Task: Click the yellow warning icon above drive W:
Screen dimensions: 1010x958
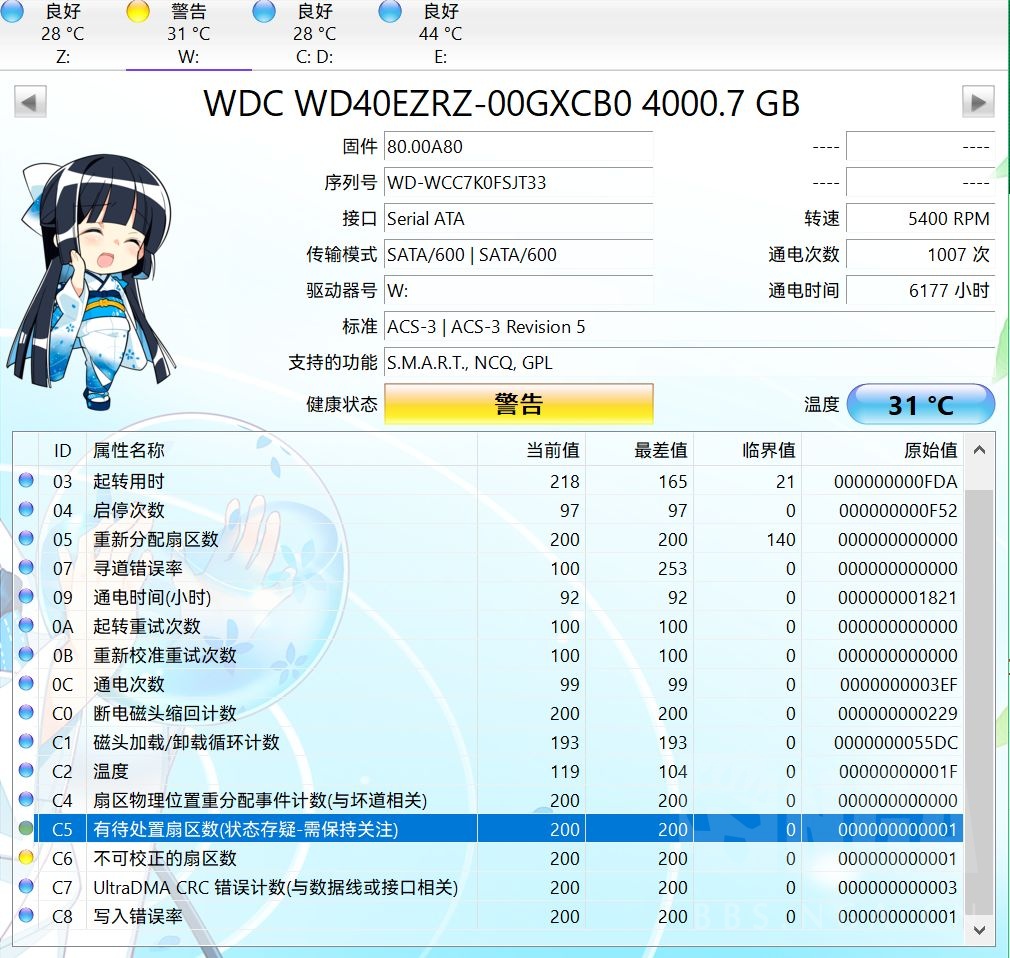Action: (136, 11)
